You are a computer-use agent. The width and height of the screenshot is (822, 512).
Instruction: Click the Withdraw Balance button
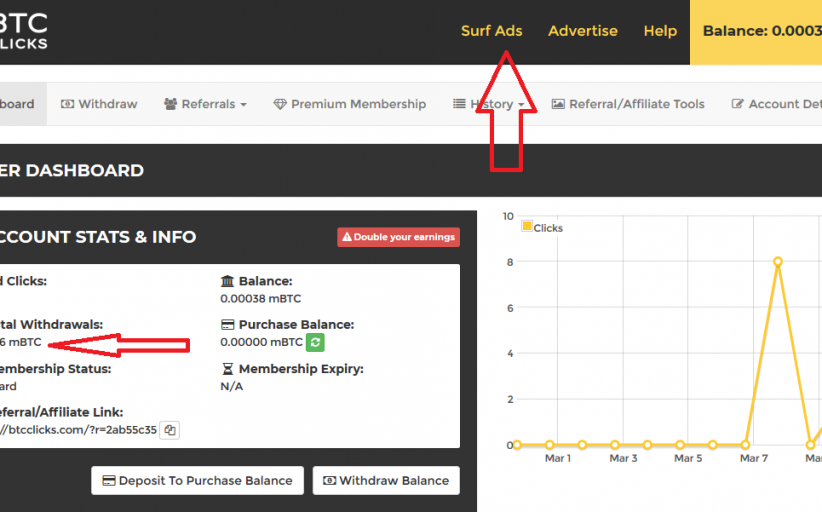pos(386,480)
